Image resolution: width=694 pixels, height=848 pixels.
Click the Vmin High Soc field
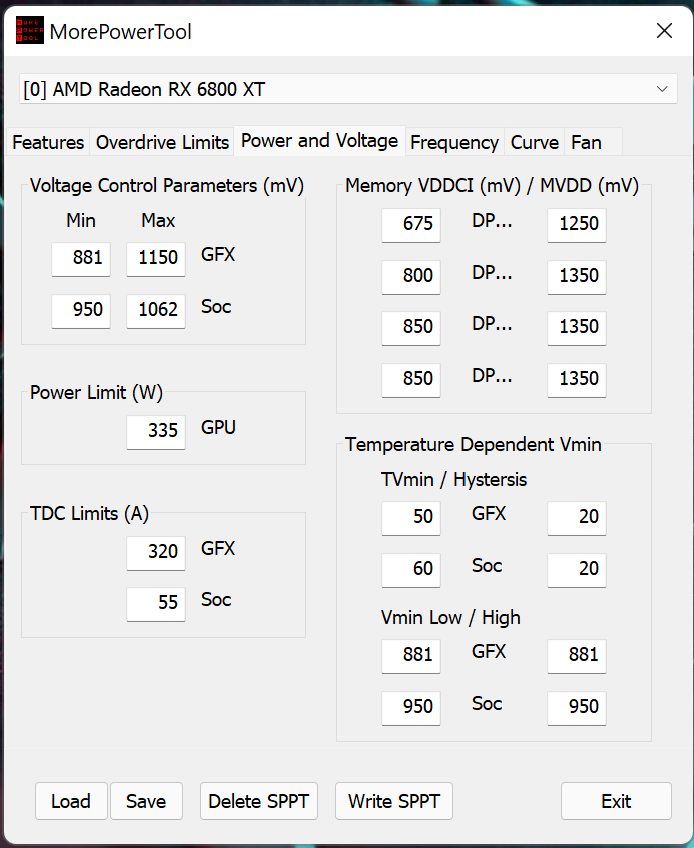coord(577,708)
